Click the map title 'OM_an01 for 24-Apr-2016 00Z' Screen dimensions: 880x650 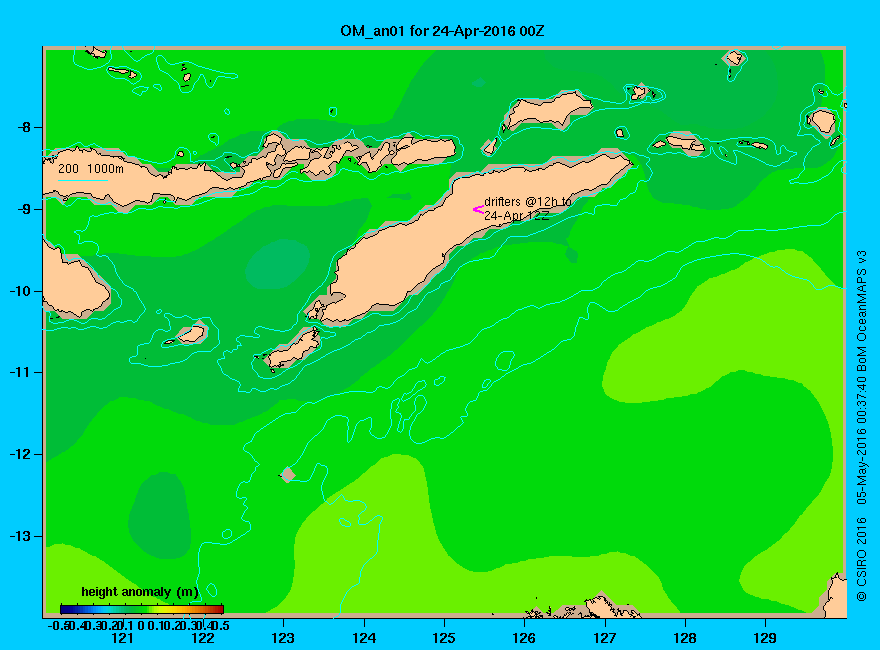pos(442,30)
